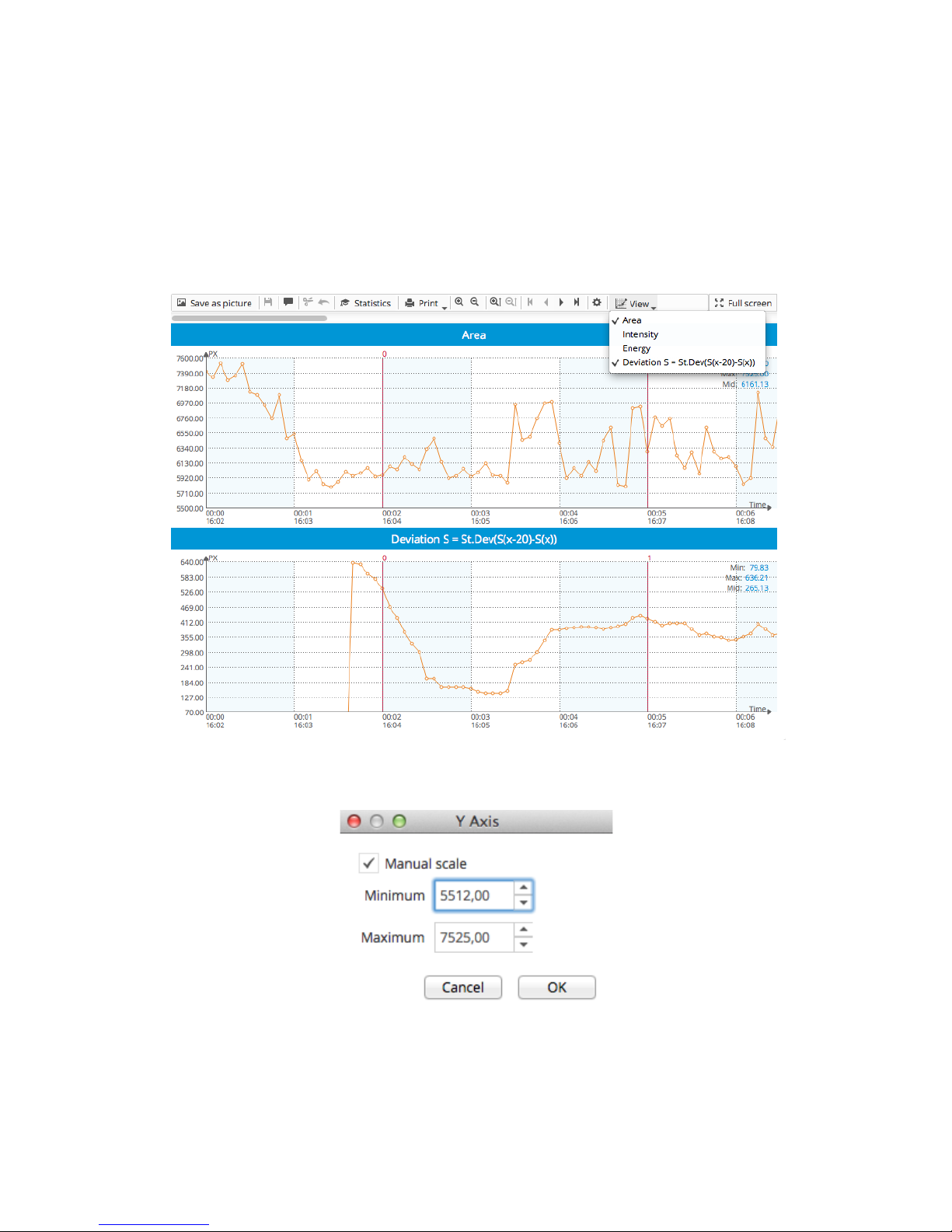Click the zoom in magnifier icon

click(459, 302)
